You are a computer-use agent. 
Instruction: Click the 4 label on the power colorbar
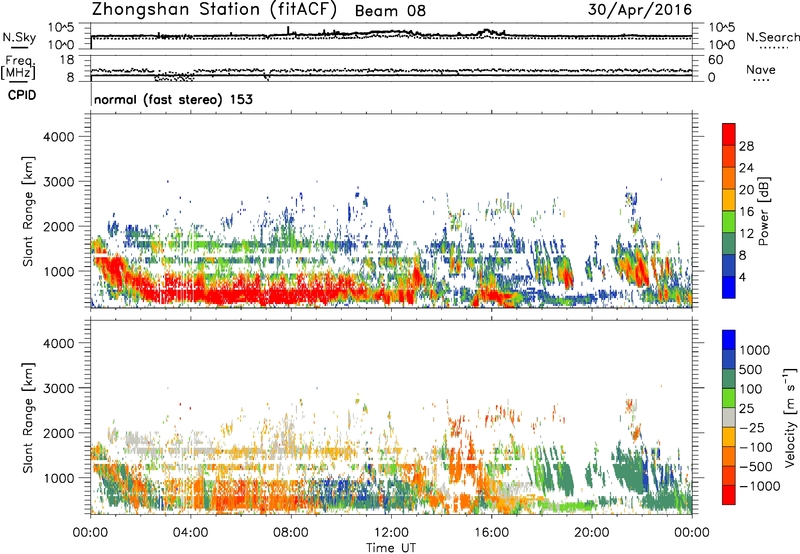(743, 277)
